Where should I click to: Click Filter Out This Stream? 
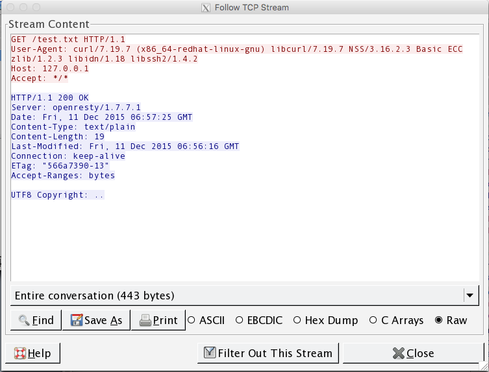268,353
